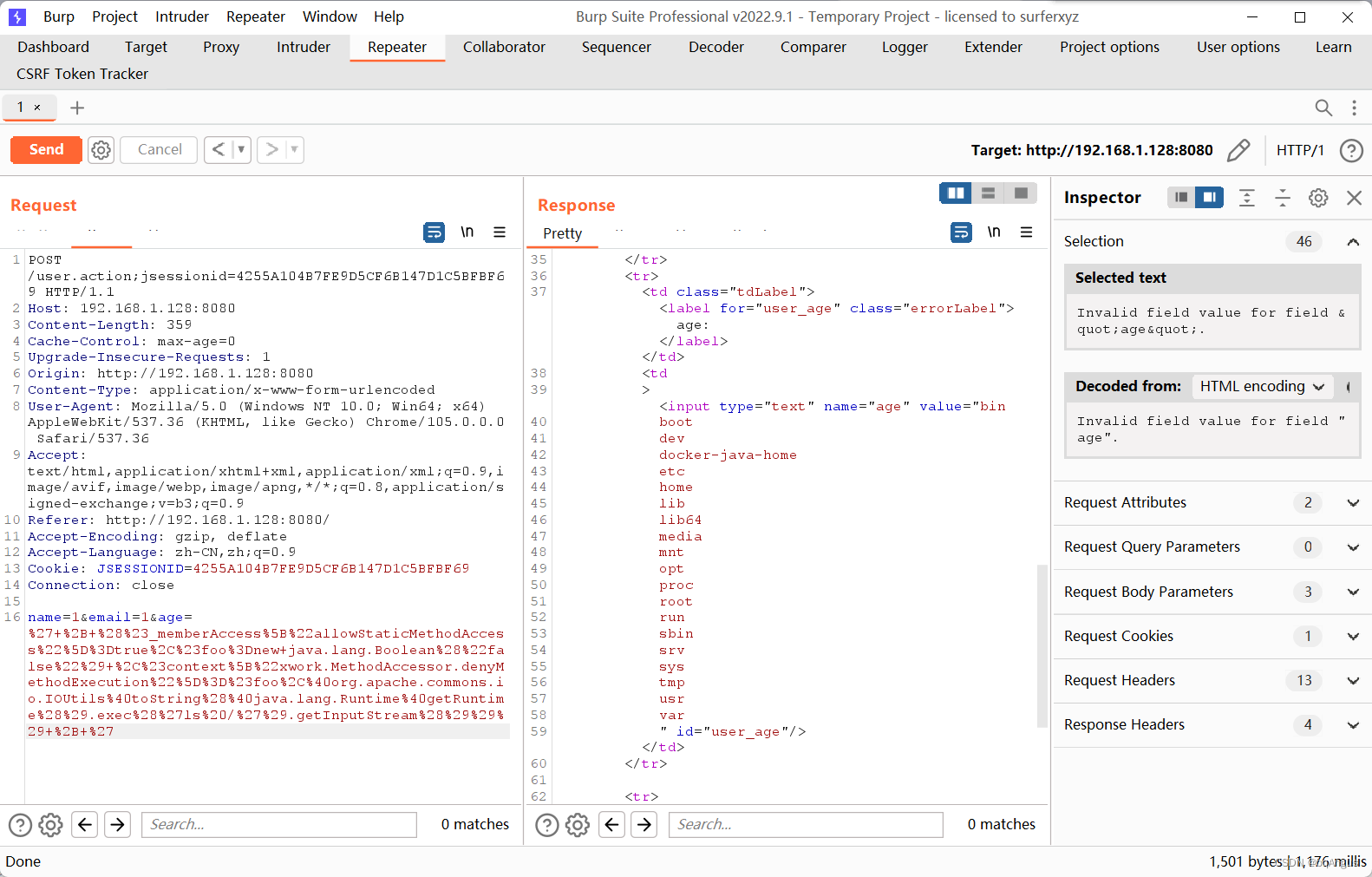Open the Learn tab
The image size is (1372, 877).
coord(1333,47)
